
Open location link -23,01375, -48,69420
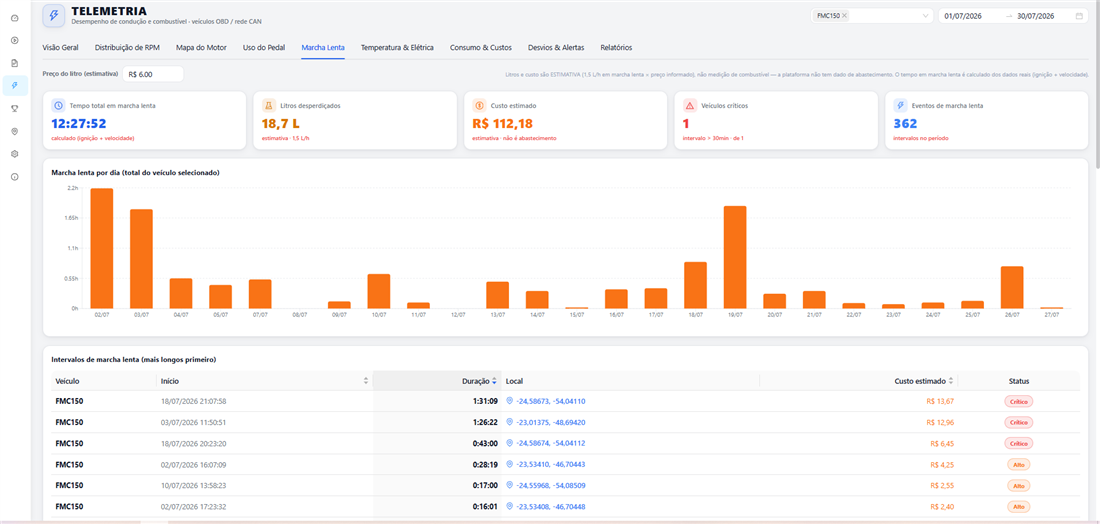551,422
